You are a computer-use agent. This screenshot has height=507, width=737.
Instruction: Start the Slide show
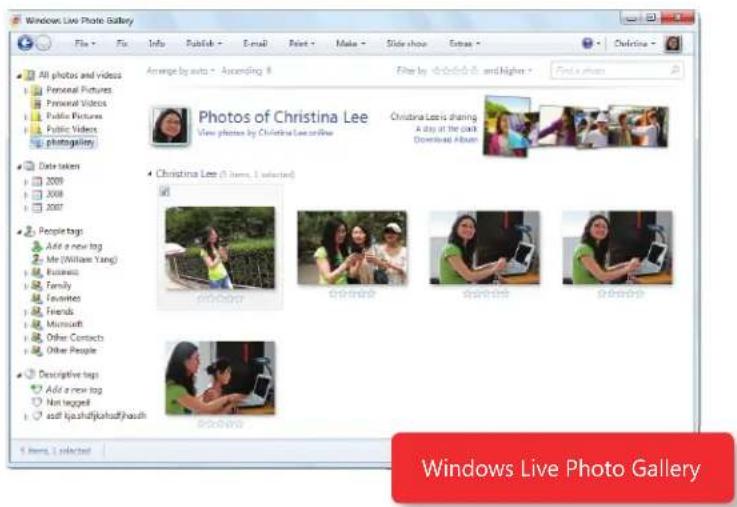407,43
